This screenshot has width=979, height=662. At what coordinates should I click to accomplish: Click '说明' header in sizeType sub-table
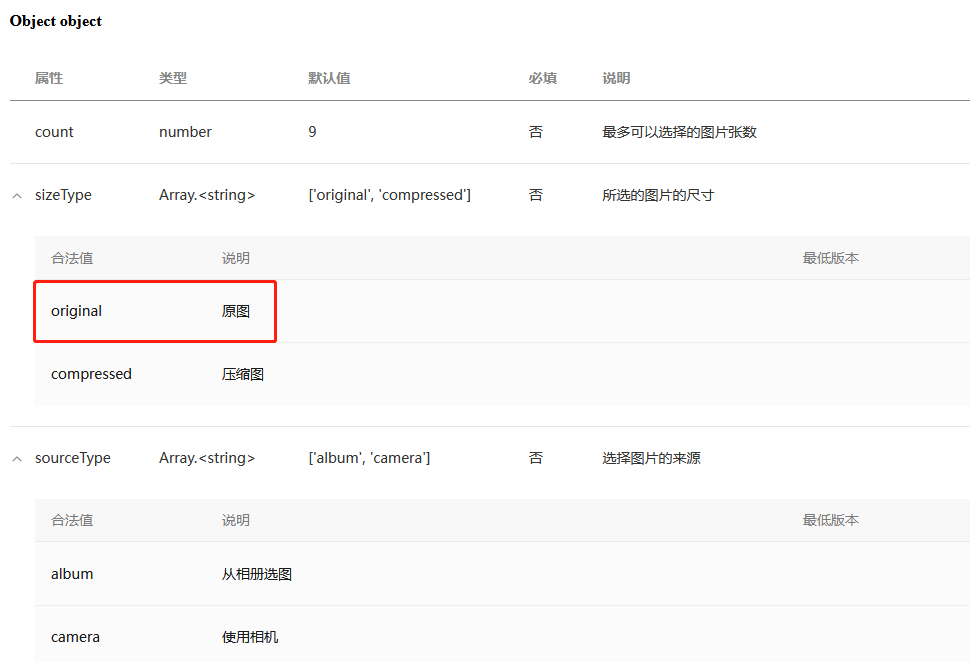click(x=236, y=258)
